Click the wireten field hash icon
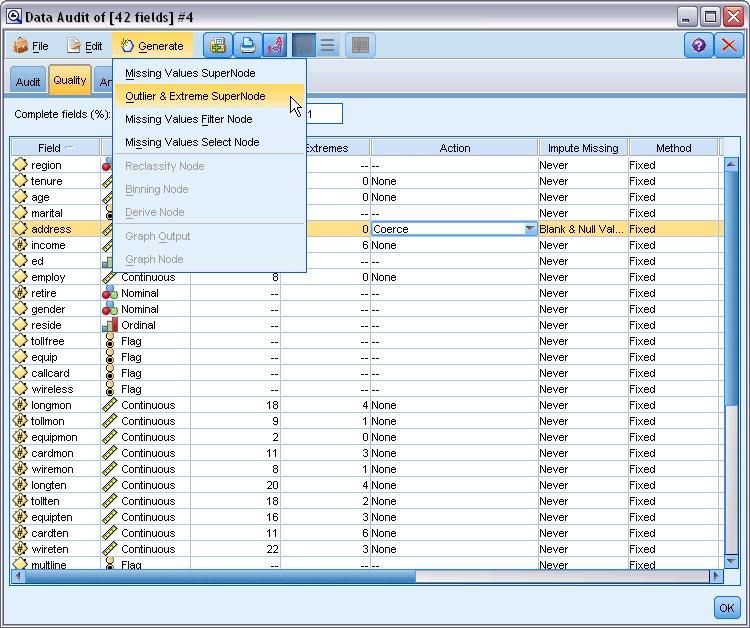The width and height of the screenshot is (750, 628). point(20,549)
